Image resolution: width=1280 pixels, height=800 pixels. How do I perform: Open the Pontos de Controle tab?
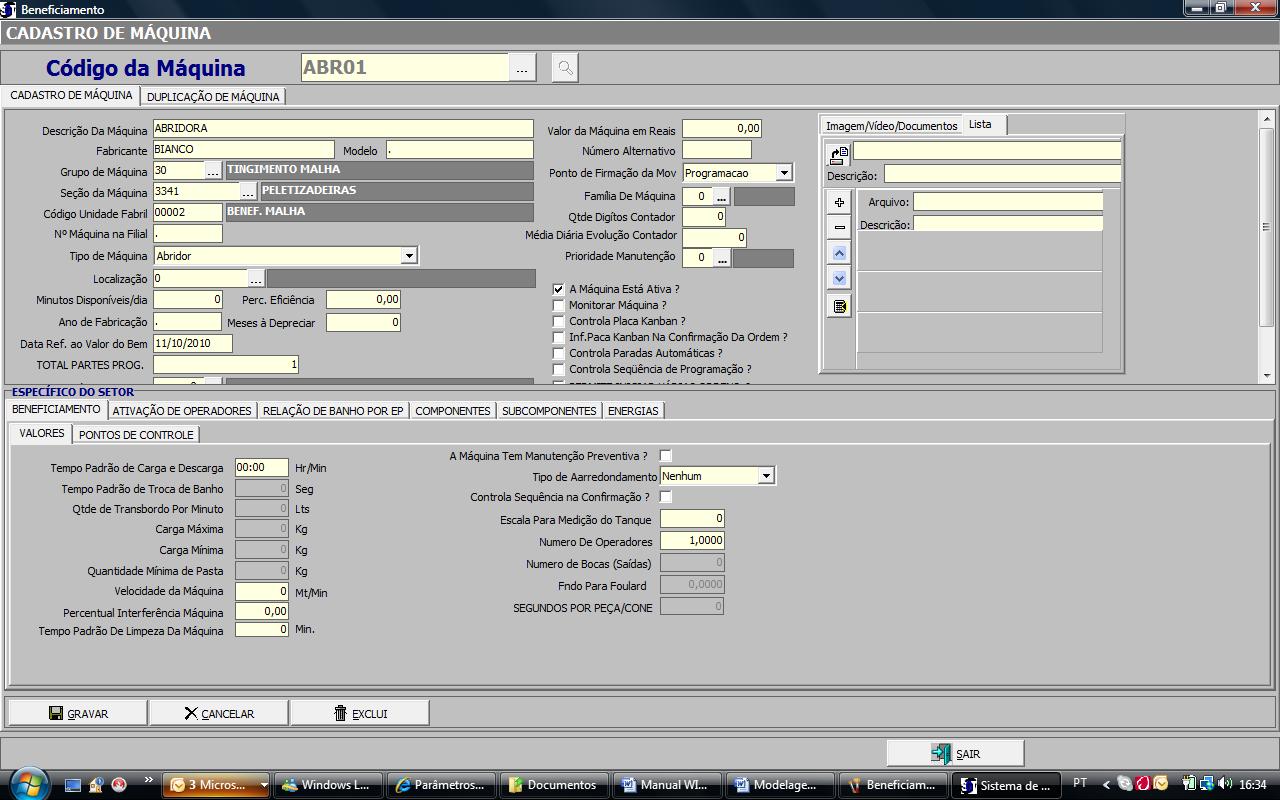point(136,435)
